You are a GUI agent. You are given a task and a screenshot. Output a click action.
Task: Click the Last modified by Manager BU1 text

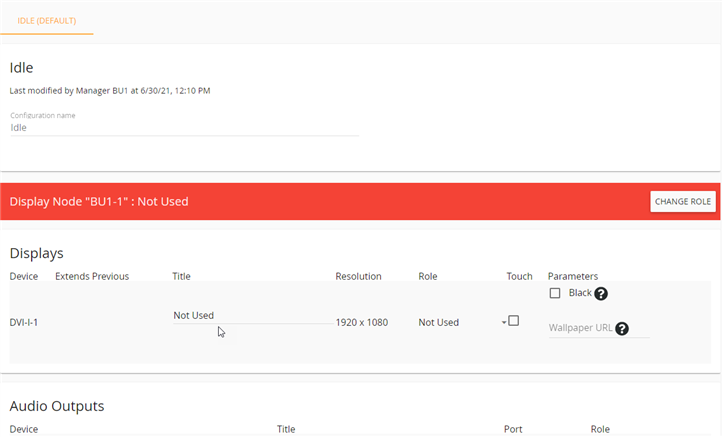109,91
